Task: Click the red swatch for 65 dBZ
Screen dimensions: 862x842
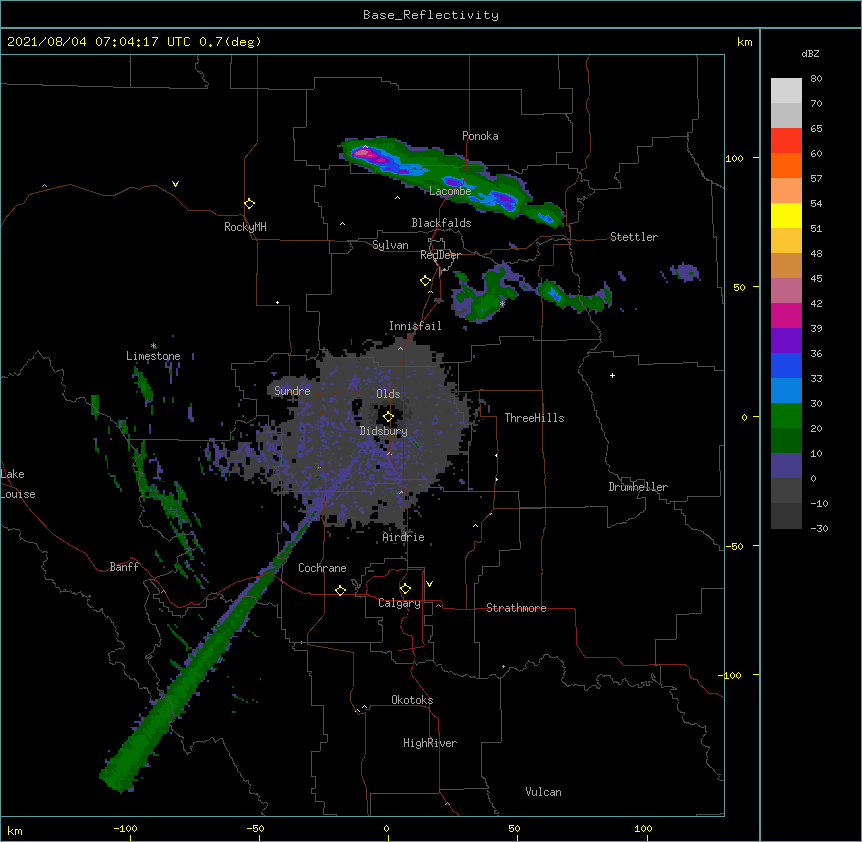Action: coord(786,140)
